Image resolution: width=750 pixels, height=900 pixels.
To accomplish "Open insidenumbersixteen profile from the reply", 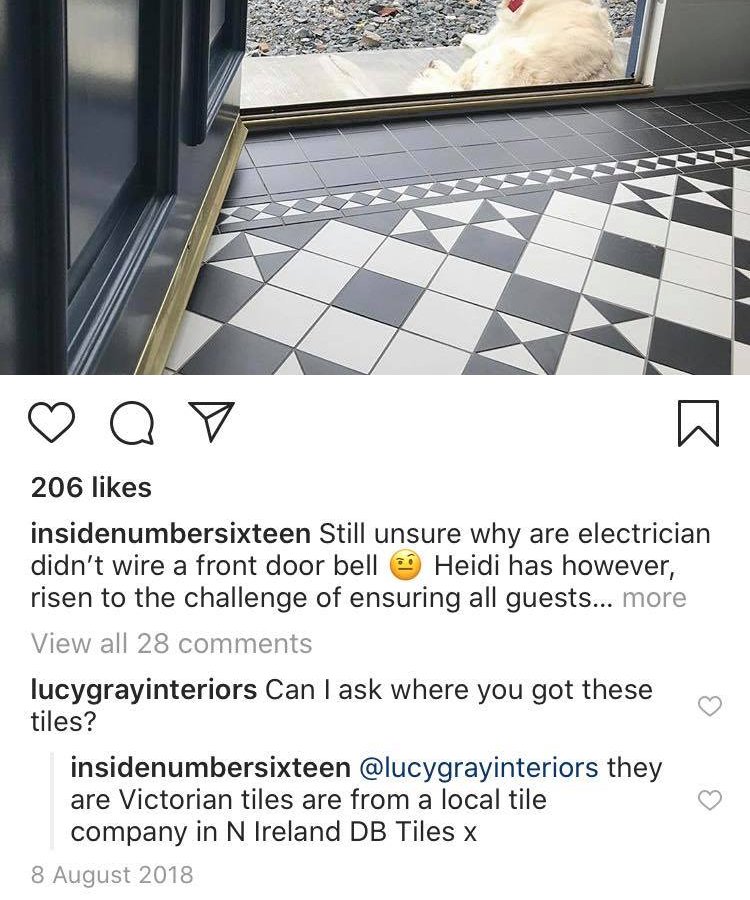I will click(211, 768).
